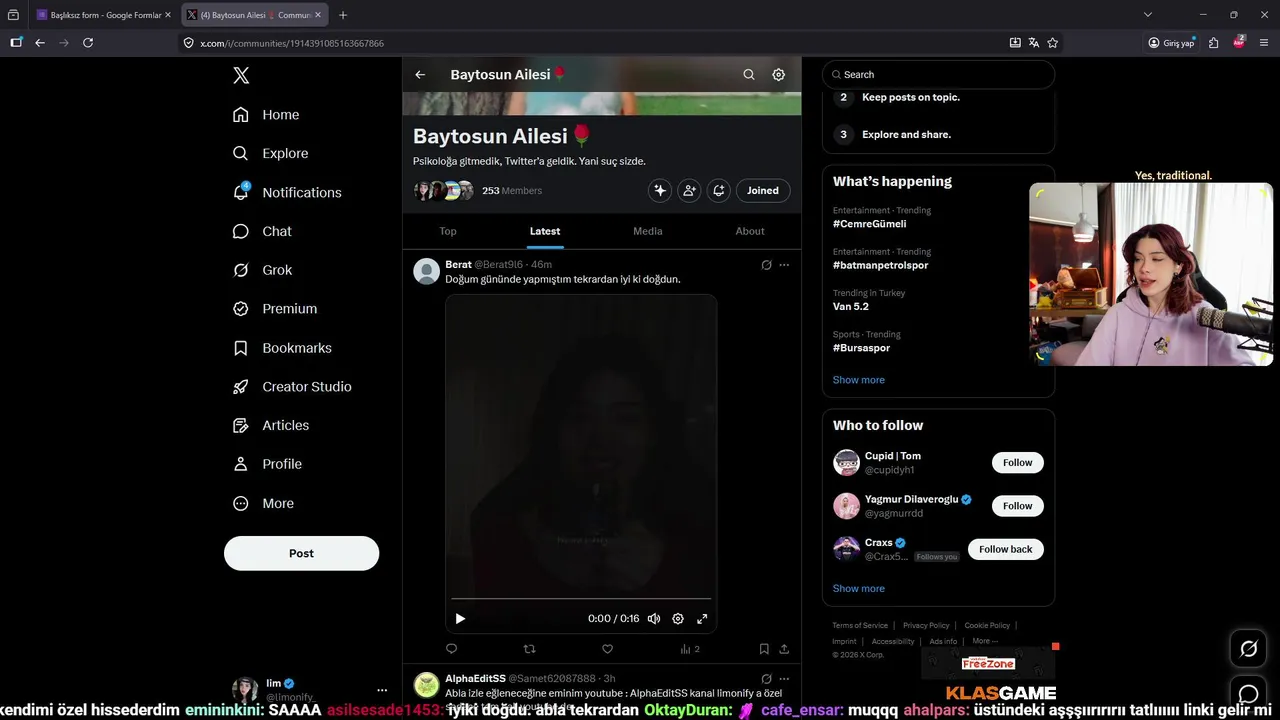This screenshot has width=1280, height=720.
Task: Open community settings gear
Action: click(779, 75)
